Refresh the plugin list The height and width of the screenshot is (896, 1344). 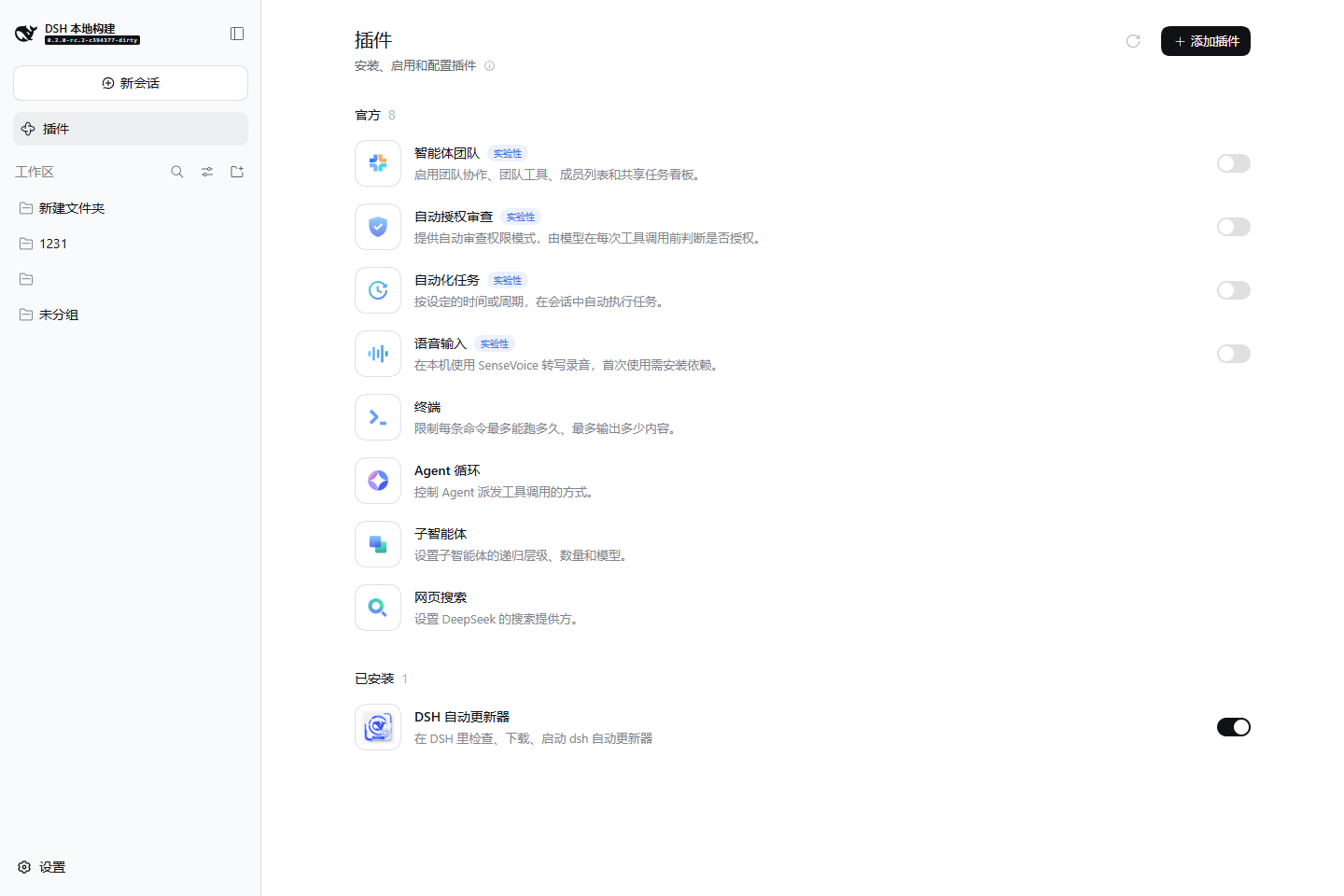pos(1133,41)
